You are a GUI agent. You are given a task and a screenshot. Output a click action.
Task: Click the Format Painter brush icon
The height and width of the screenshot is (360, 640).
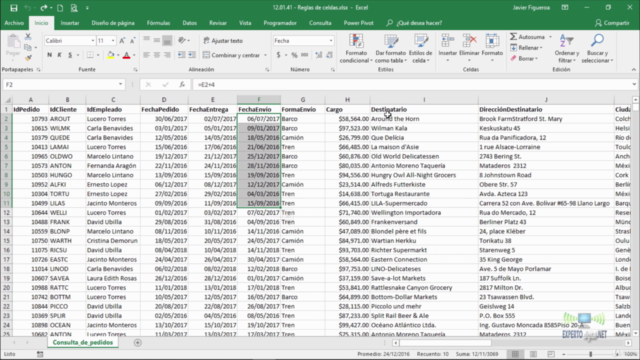pos(28,58)
